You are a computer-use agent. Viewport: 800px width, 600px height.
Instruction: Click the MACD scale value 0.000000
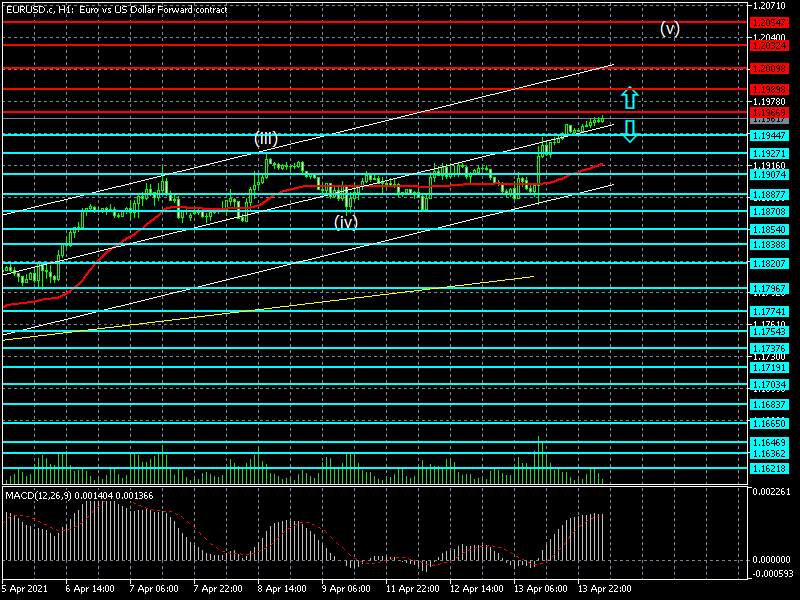(771, 560)
